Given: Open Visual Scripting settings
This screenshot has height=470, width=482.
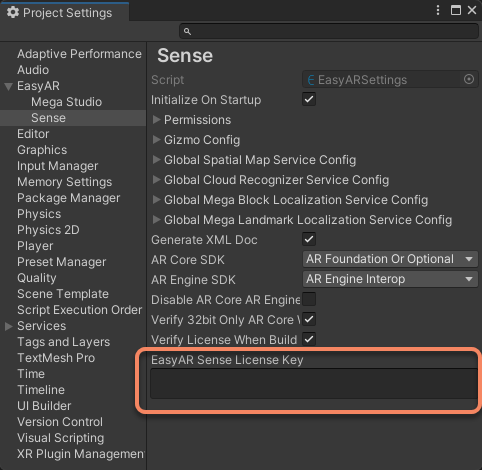Looking at the screenshot, I should pyautogui.click(x=61, y=438).
